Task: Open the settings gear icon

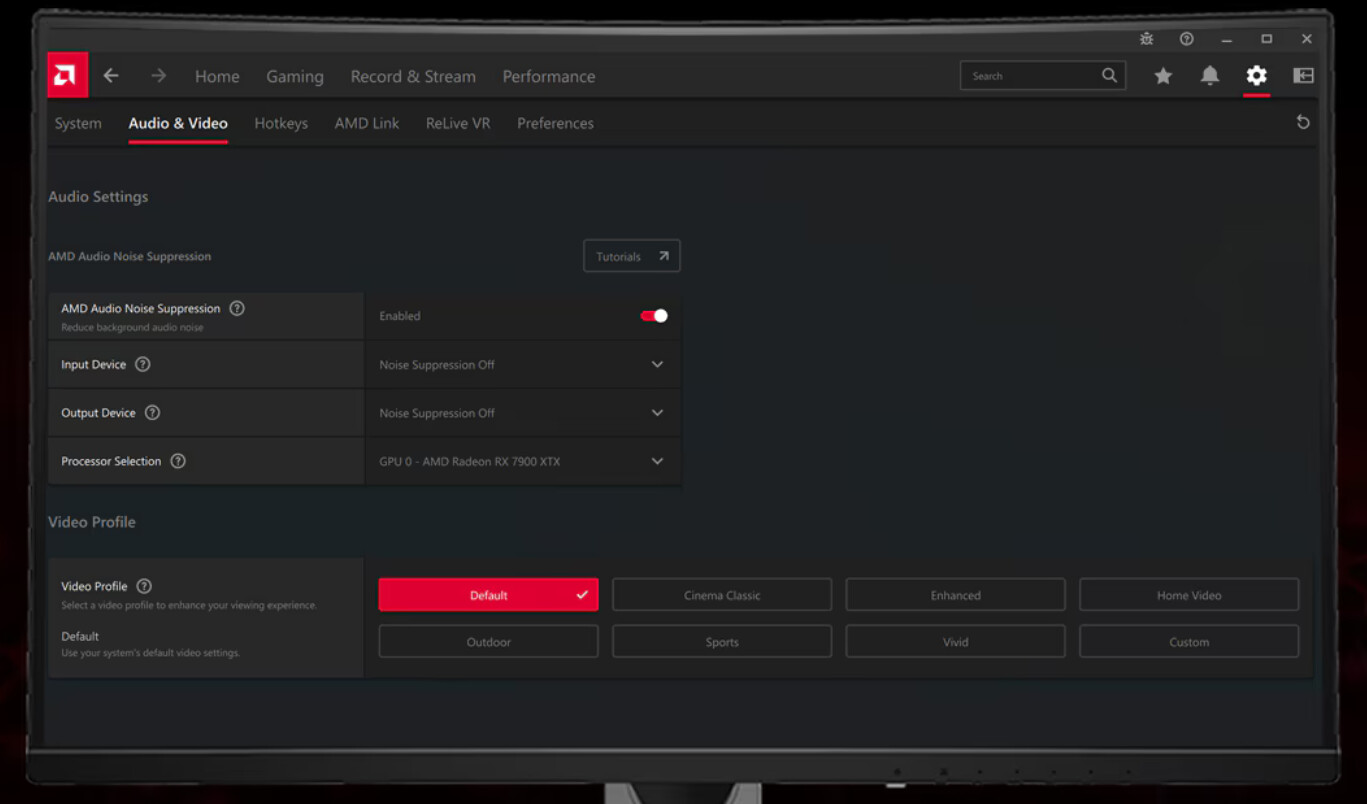Action: (x=1257, y=76)
